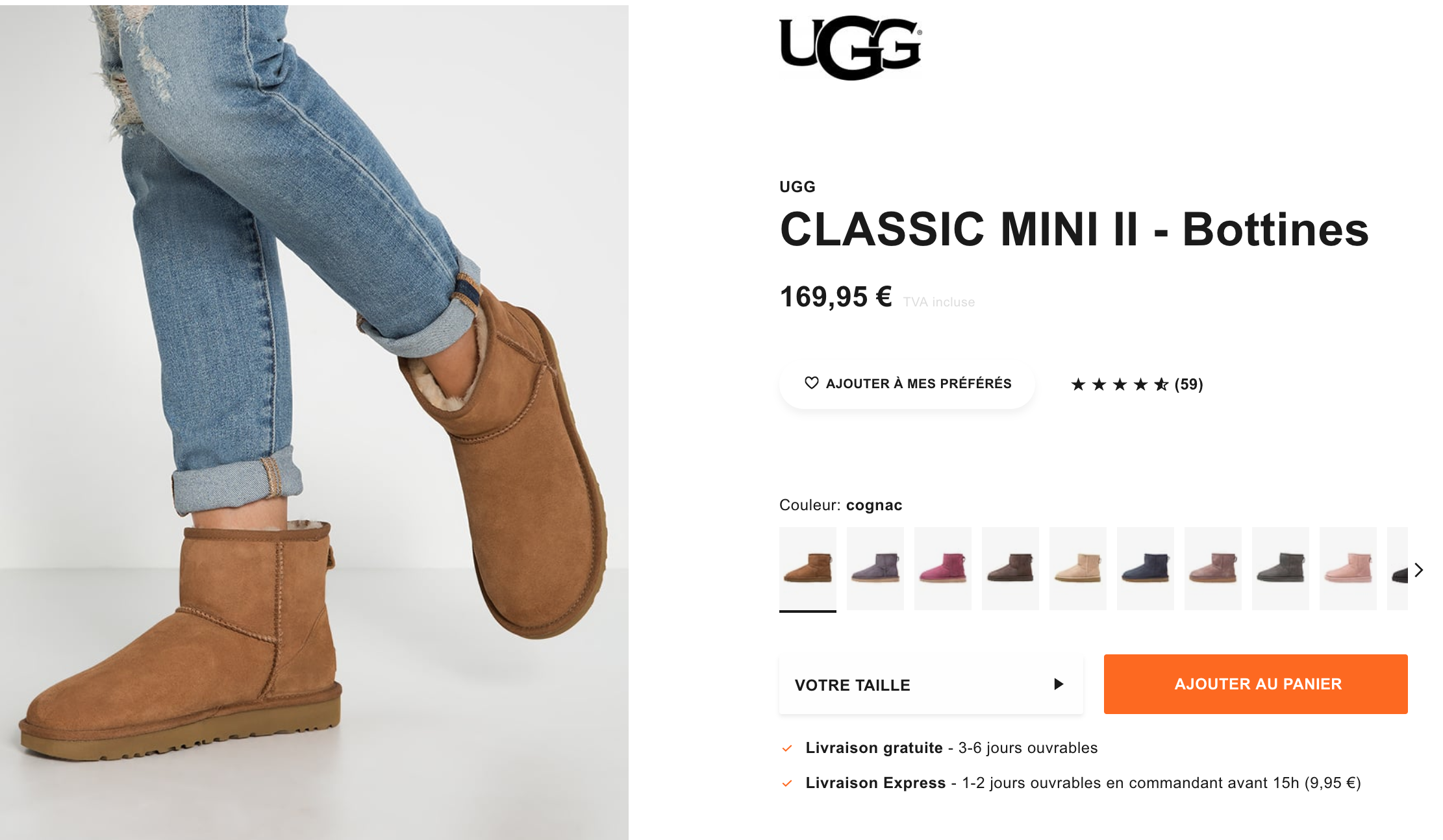This screenshot has height=840, width=1443.
Task: Pick the dark grey boot swatch
Action: (1281, 569)
